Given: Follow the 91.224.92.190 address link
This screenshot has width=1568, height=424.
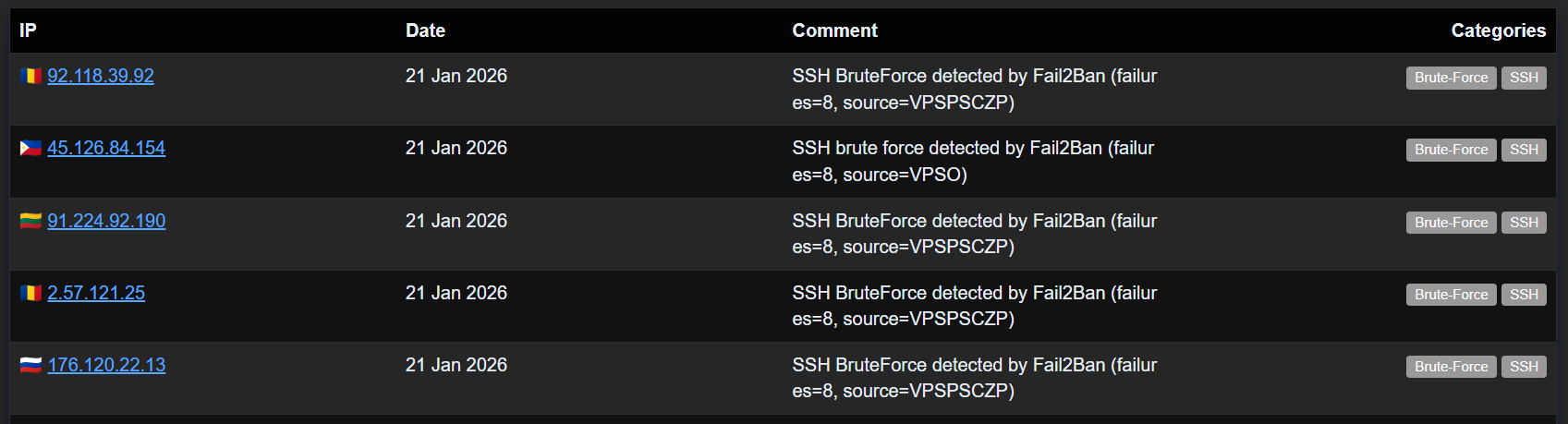Looking at the screenshot, I should 106,221.
